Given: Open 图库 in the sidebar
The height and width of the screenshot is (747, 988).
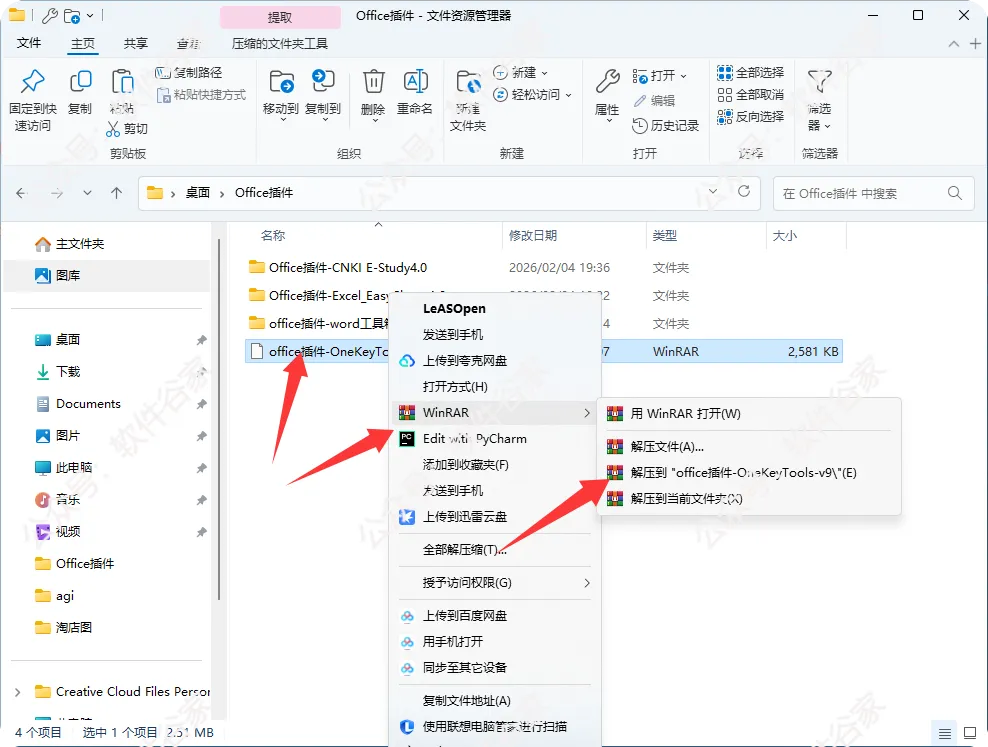Looking at the screenshot, I should click(x=67, y=275).
